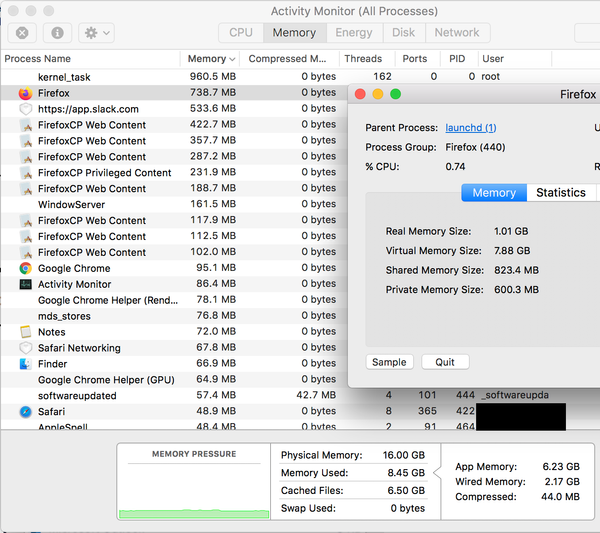Viewport: 600px width, 533px height.
Task: Click the Quit Process X toolbar button
Action: coord(22,33)
